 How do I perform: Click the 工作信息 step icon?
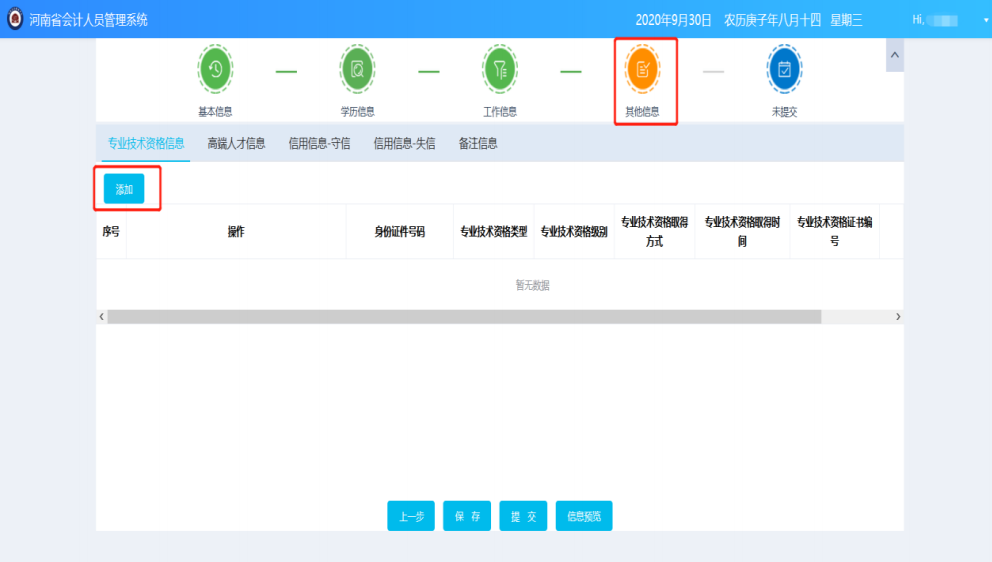pyautogui.click(x=500, y=69)
